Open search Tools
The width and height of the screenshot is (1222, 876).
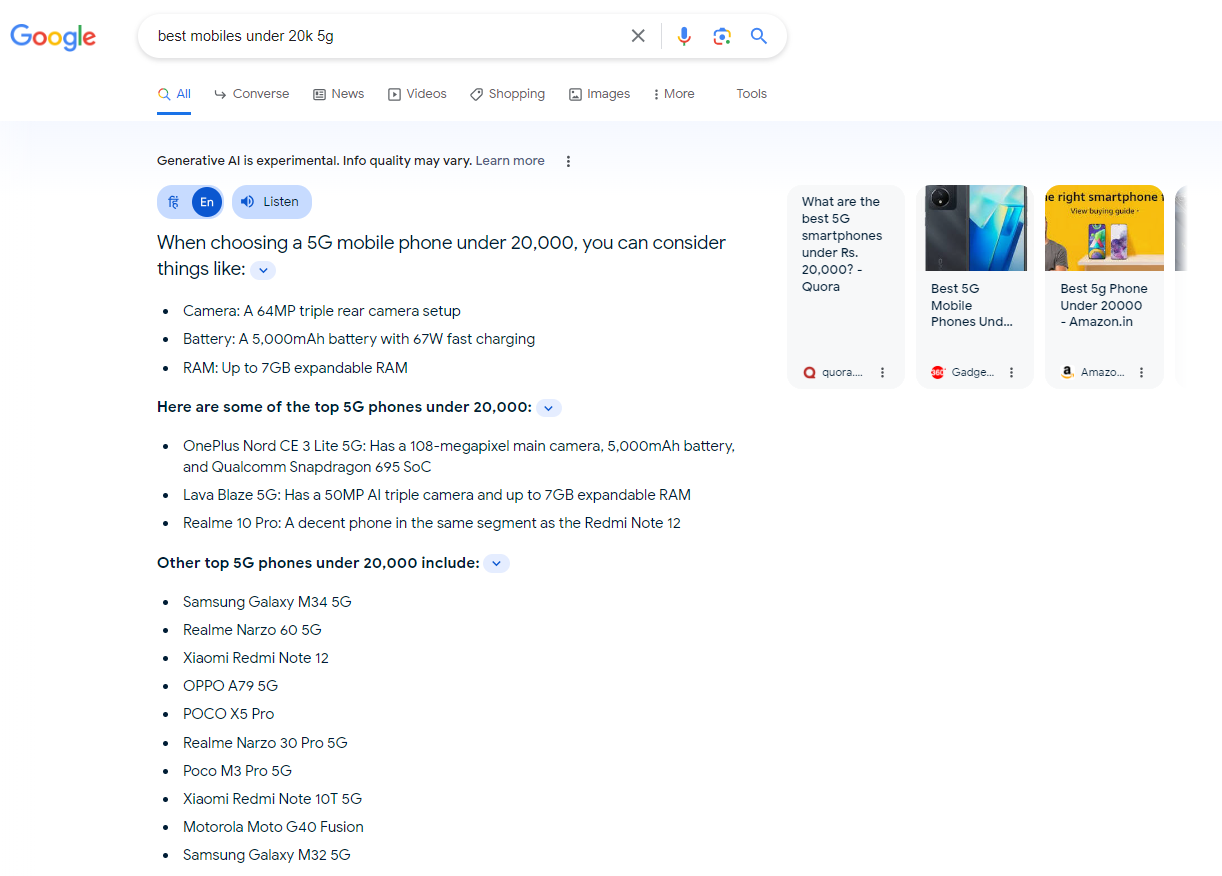click(751, 94)
